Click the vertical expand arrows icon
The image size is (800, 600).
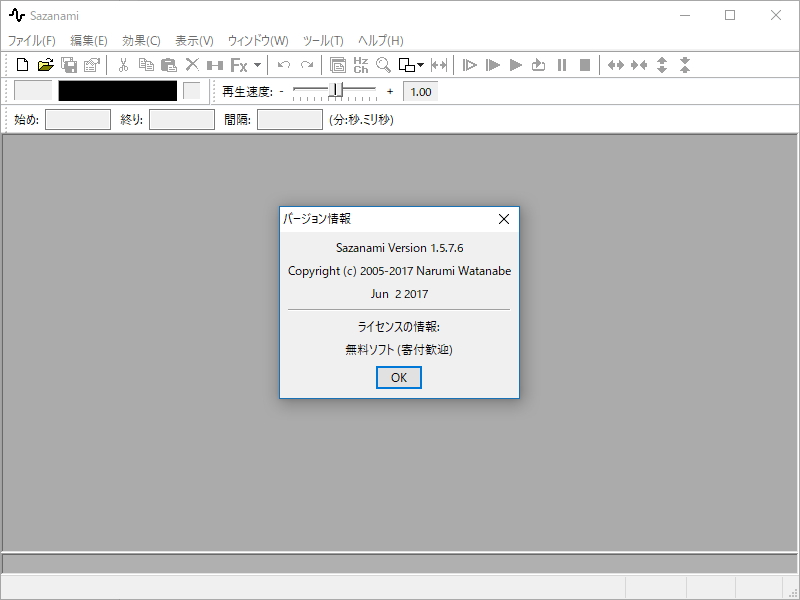tap(662, 65)
